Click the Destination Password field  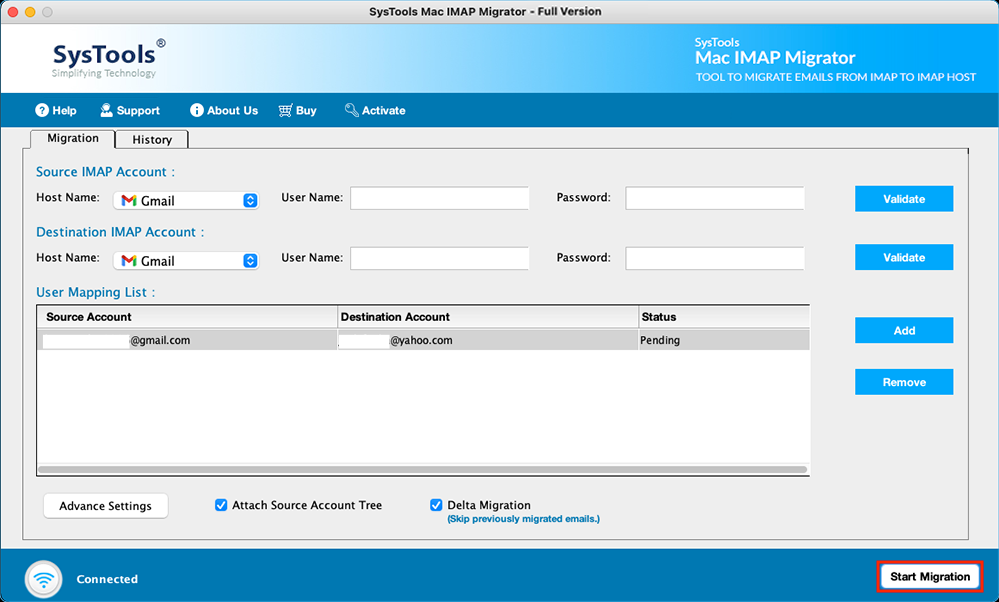point(715,258)
